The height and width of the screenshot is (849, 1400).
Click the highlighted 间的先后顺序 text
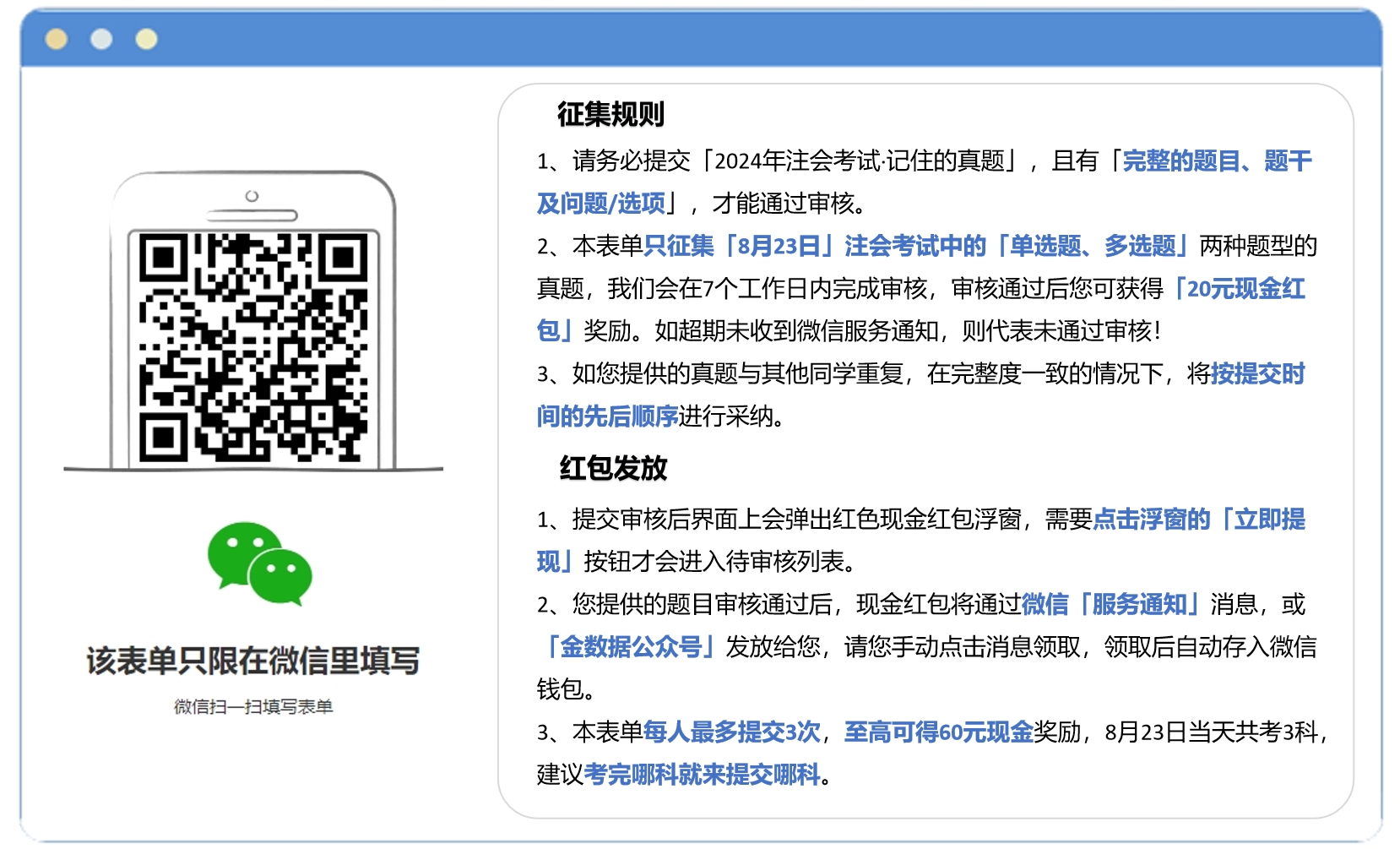click(x=607, y=416)
